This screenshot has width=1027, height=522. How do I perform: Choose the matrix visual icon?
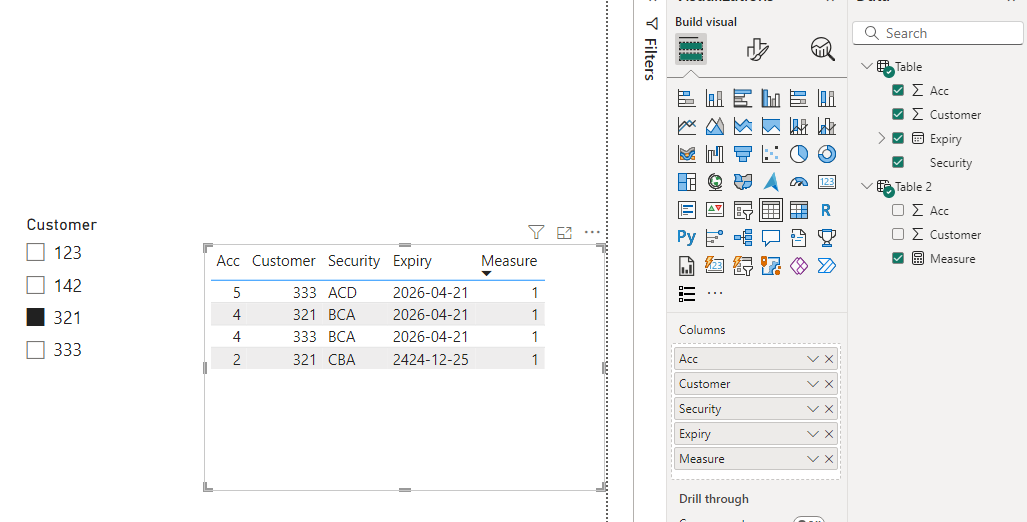coord(798,210)
